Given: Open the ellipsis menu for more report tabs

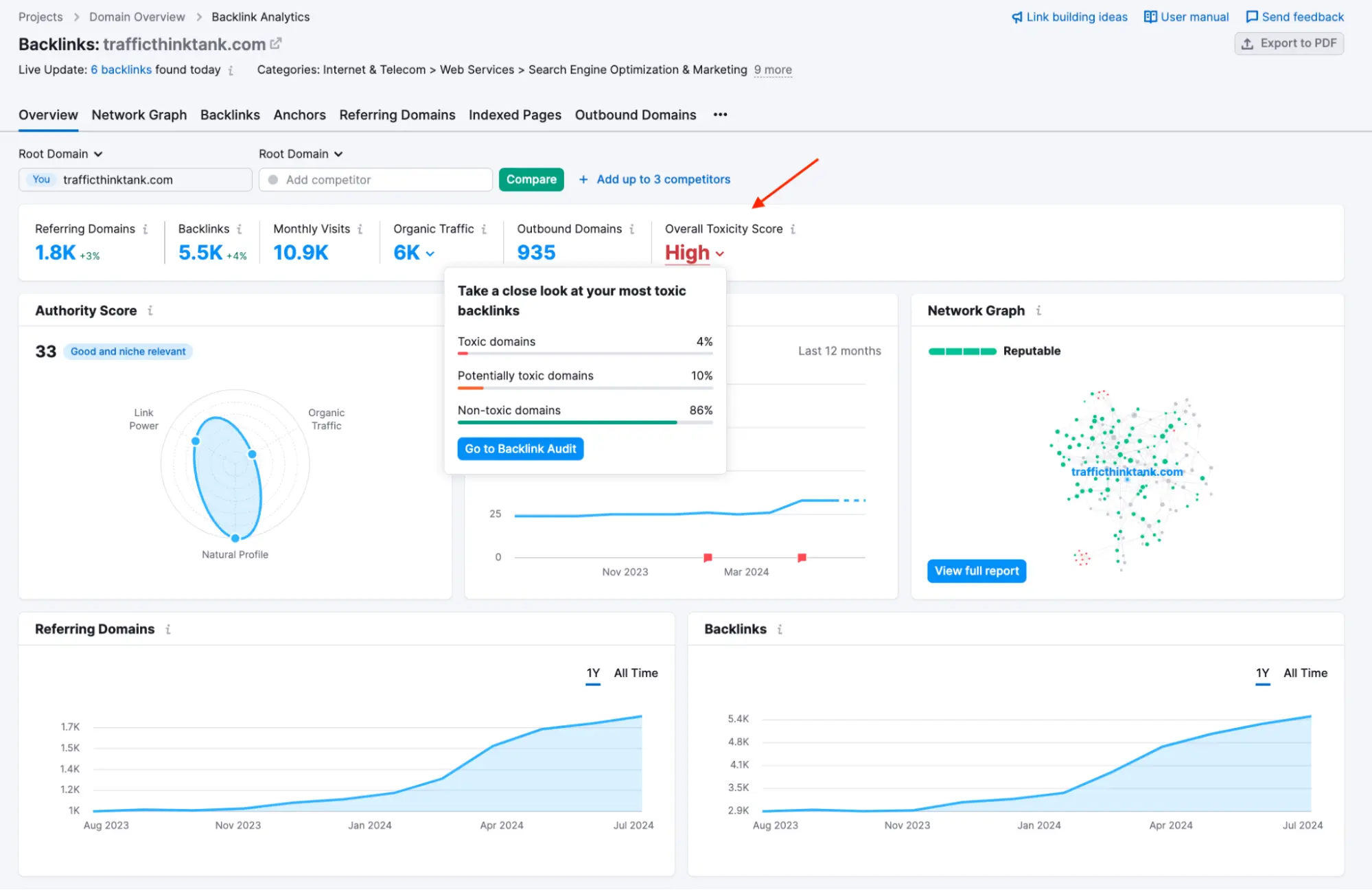Looking at the screenshot, I should 720,115.
